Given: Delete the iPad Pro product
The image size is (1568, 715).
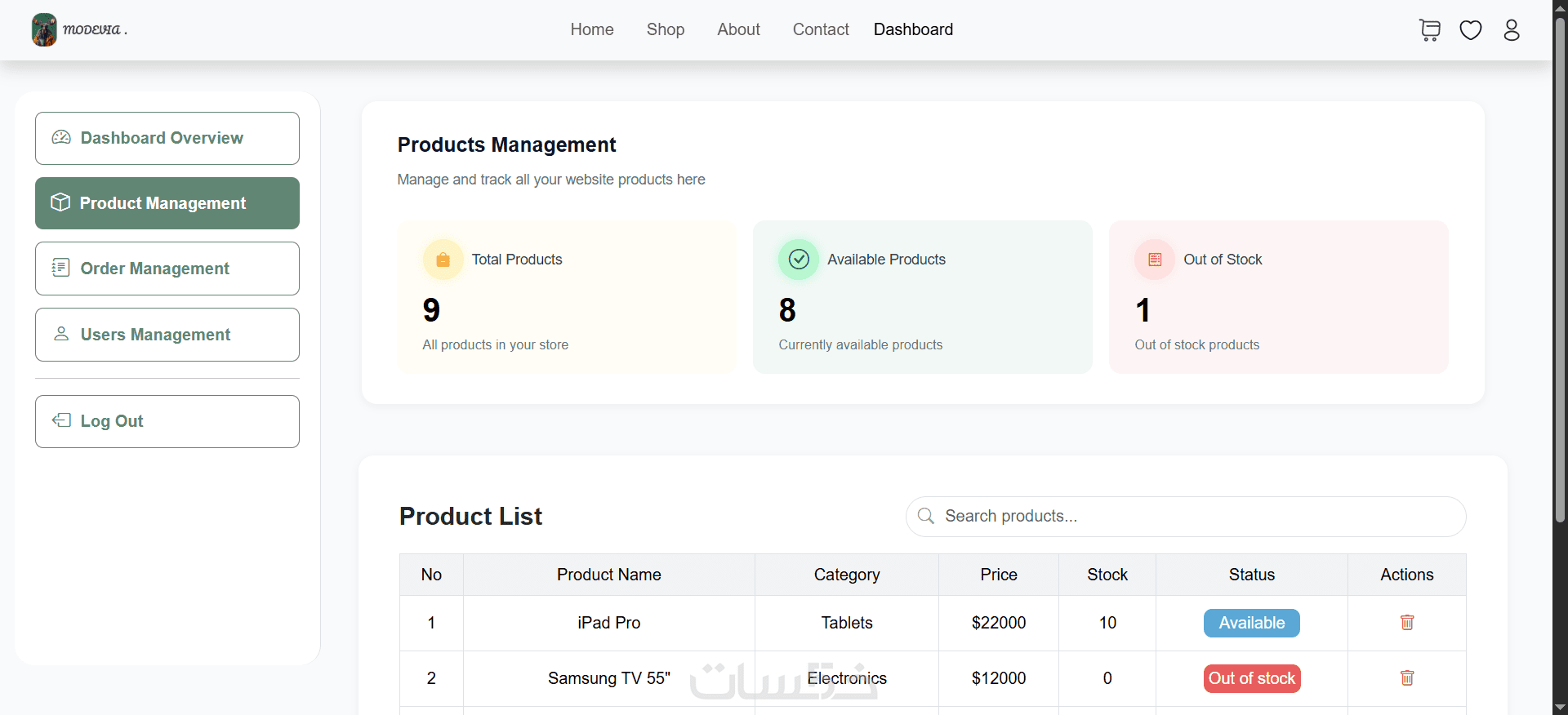Looking at the screenshot, I should (1406, 623).
